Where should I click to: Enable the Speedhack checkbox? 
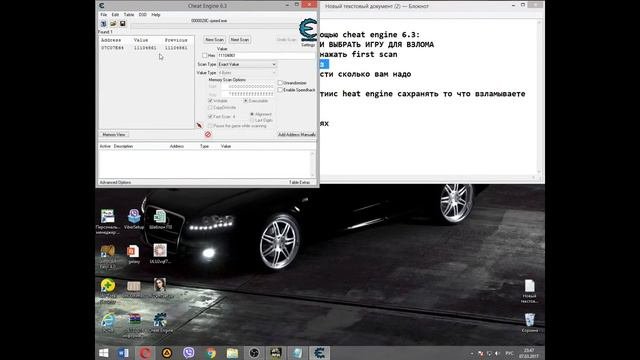pyautogui.click(x=280, y=90)
